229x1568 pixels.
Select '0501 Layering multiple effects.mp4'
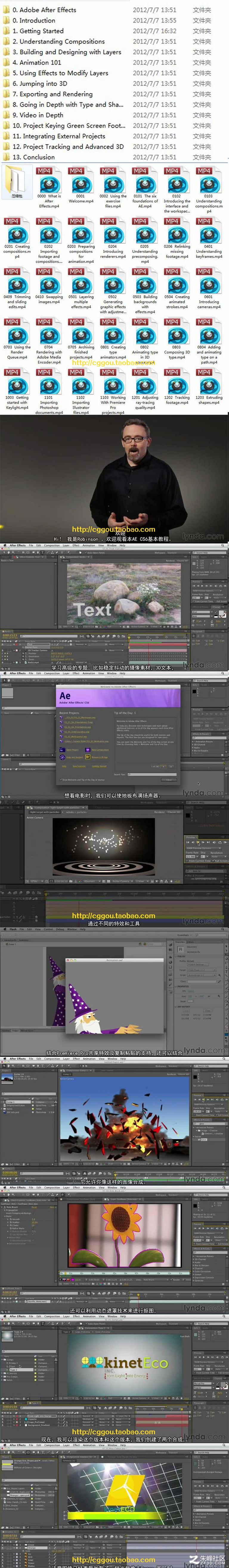coord(81,289)
